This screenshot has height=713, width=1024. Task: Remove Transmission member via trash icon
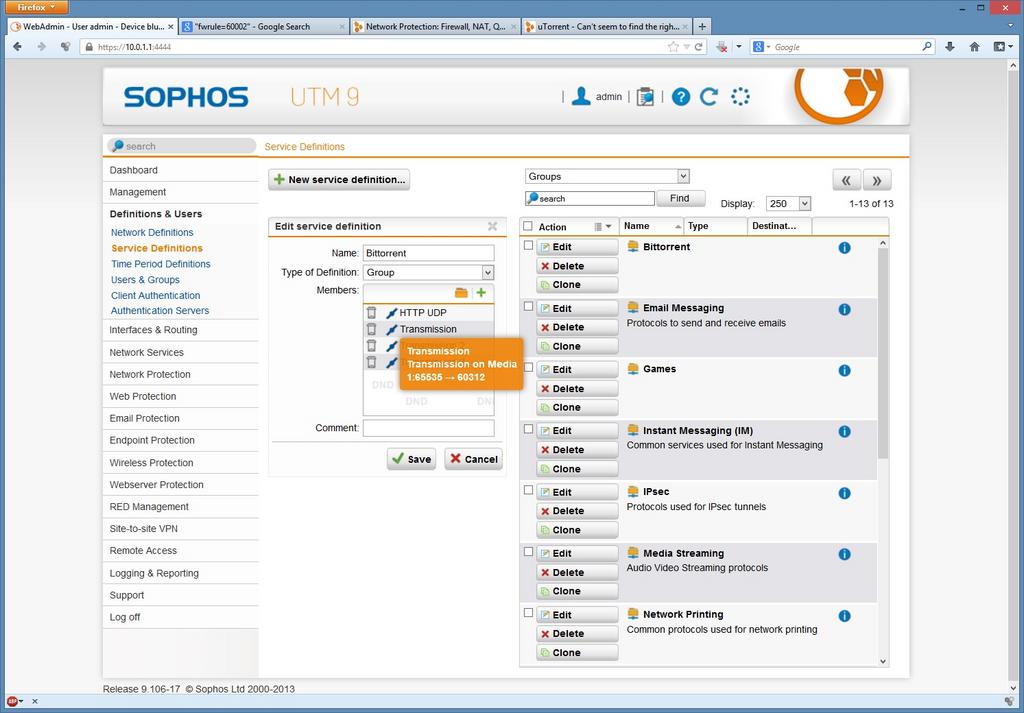[x=372, y=329]
